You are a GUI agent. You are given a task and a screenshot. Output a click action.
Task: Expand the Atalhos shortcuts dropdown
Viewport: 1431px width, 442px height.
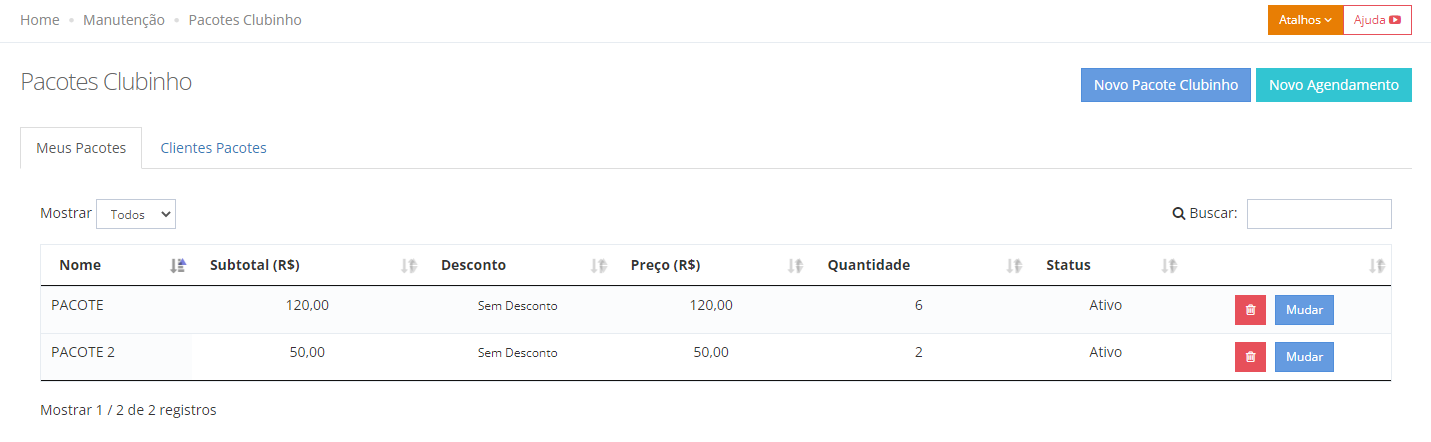[1305, 20]
